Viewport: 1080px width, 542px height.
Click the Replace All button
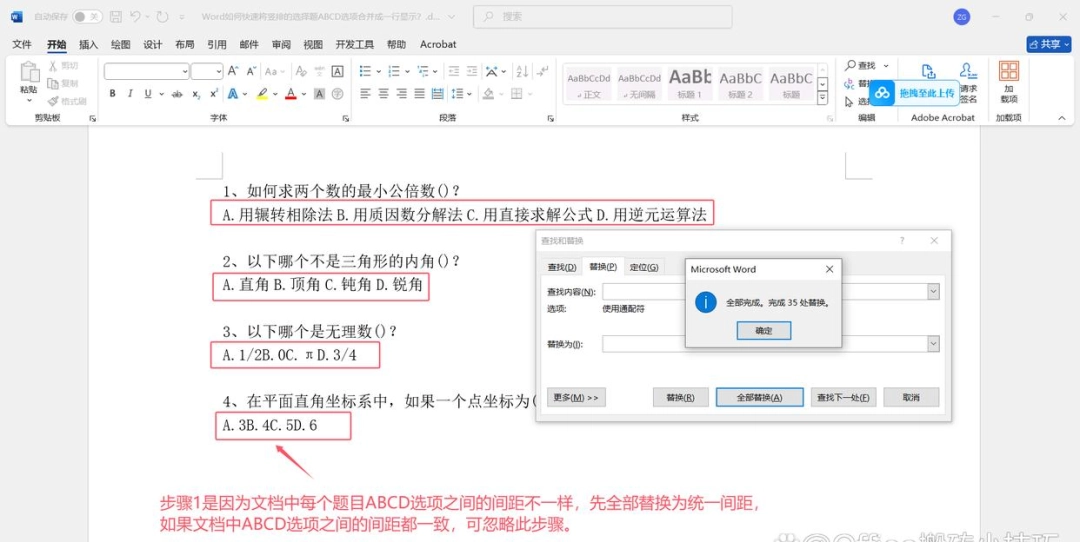click(760, 397)
